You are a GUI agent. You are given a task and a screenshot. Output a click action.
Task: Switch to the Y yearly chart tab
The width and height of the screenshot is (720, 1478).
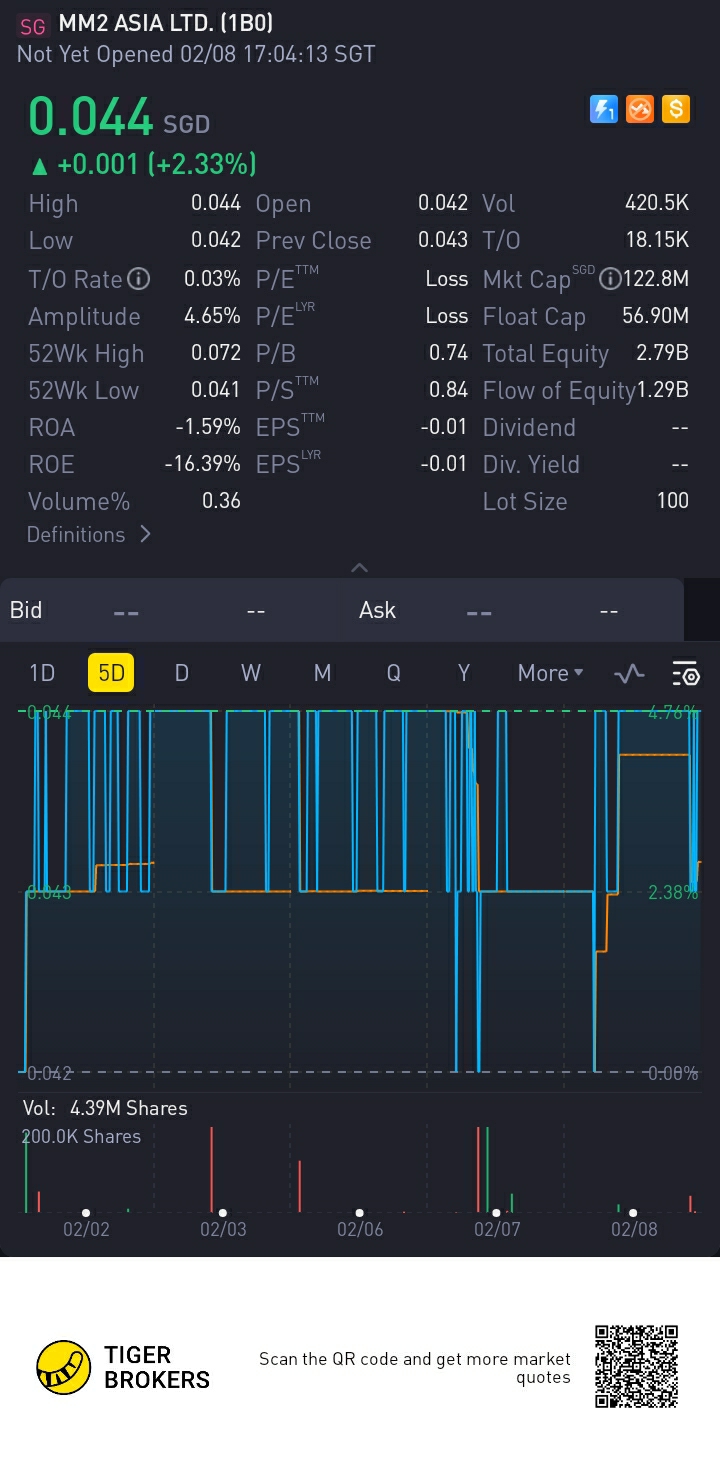click(463, 673)
